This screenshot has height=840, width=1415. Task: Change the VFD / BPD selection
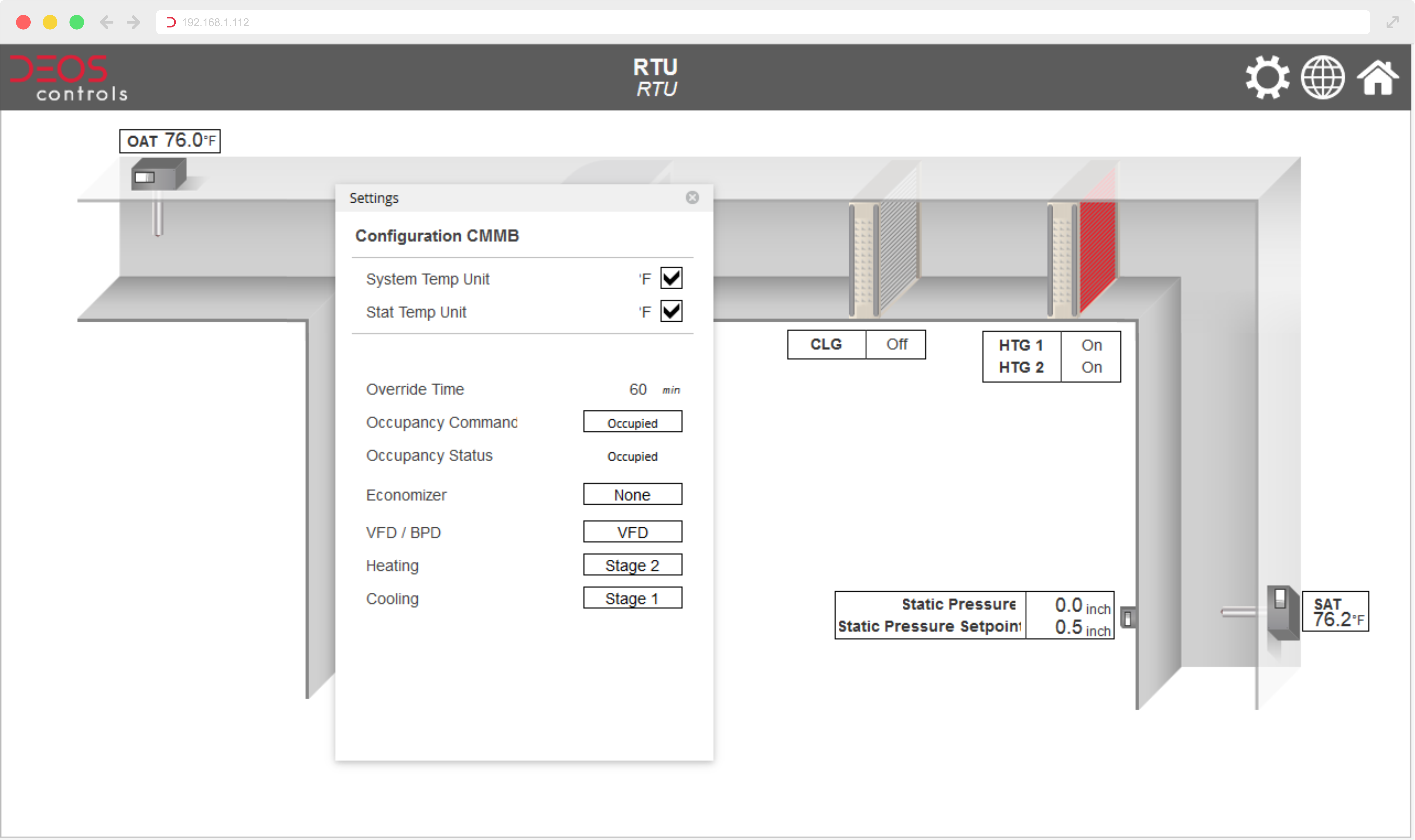[632, 532]
